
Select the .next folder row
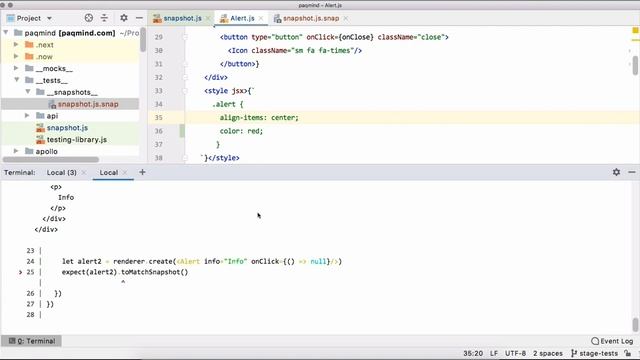pos(70,44)
